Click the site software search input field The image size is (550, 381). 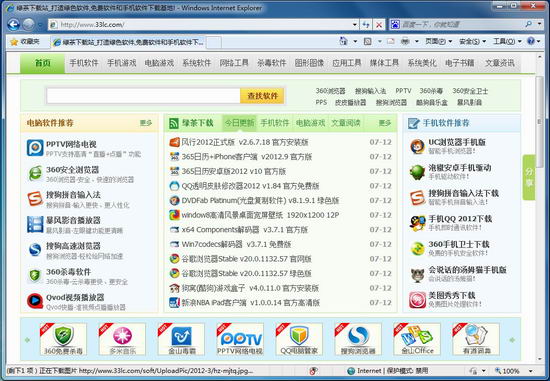[143, 96]
